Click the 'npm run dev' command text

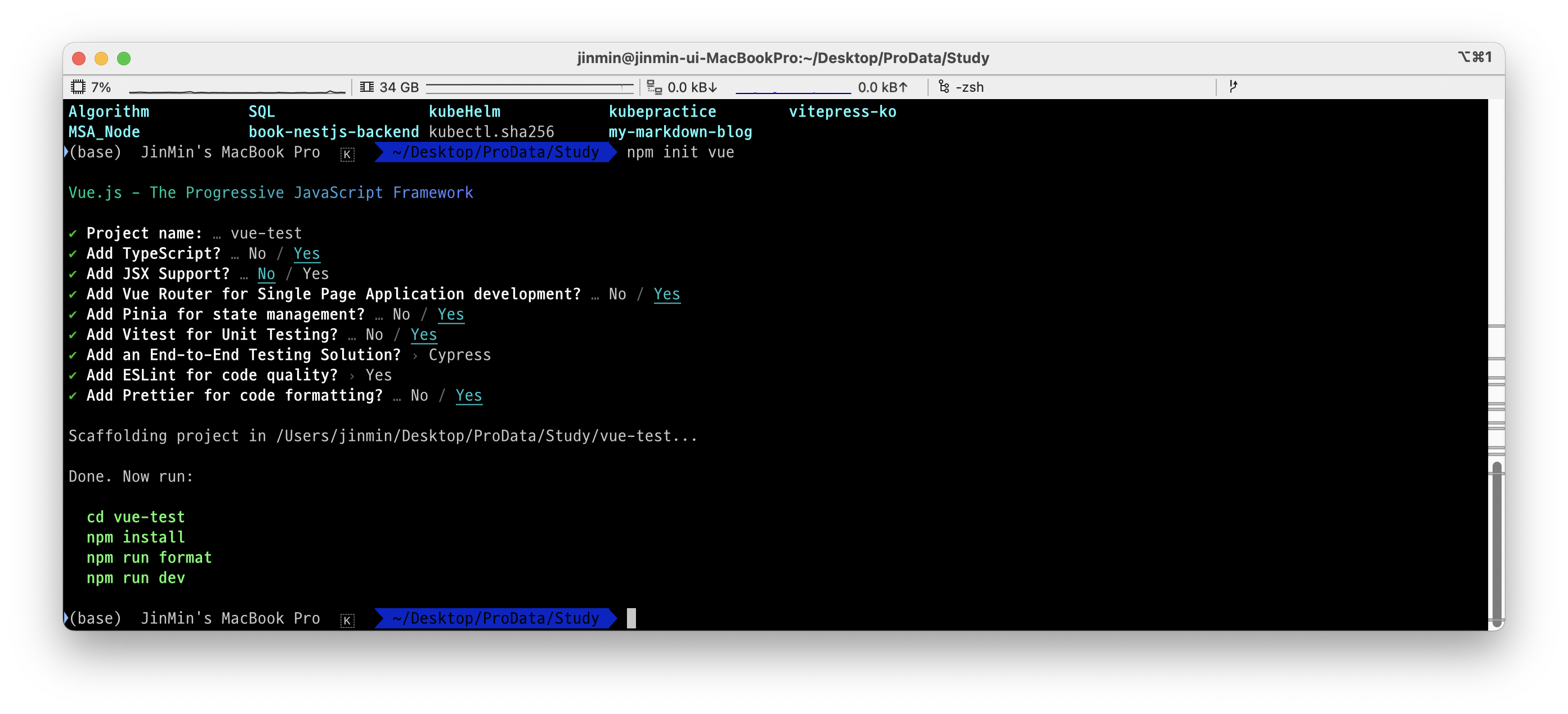tap(136, 578)
